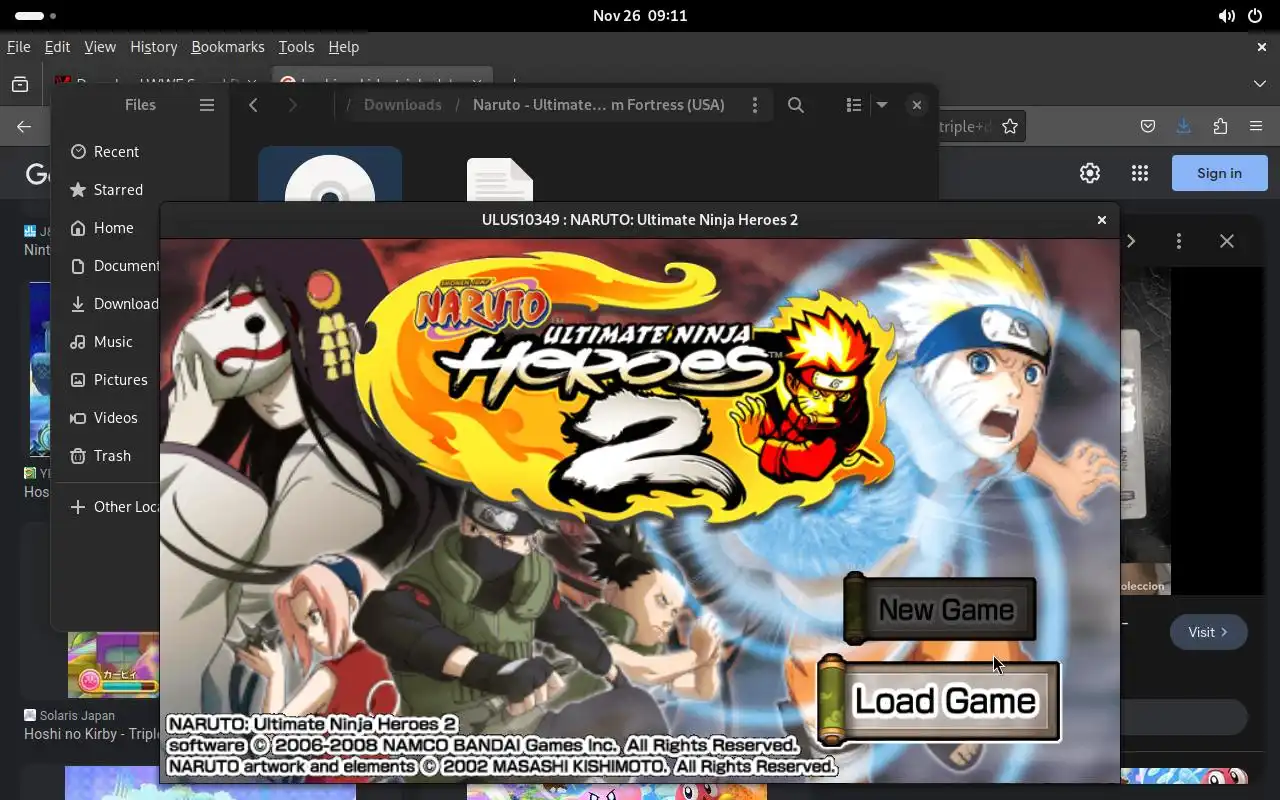The height and width of the screenshot is (800, 1280).
Task: Click Downloads breadcrumb in Files path bar
Action: pos(403,105)
